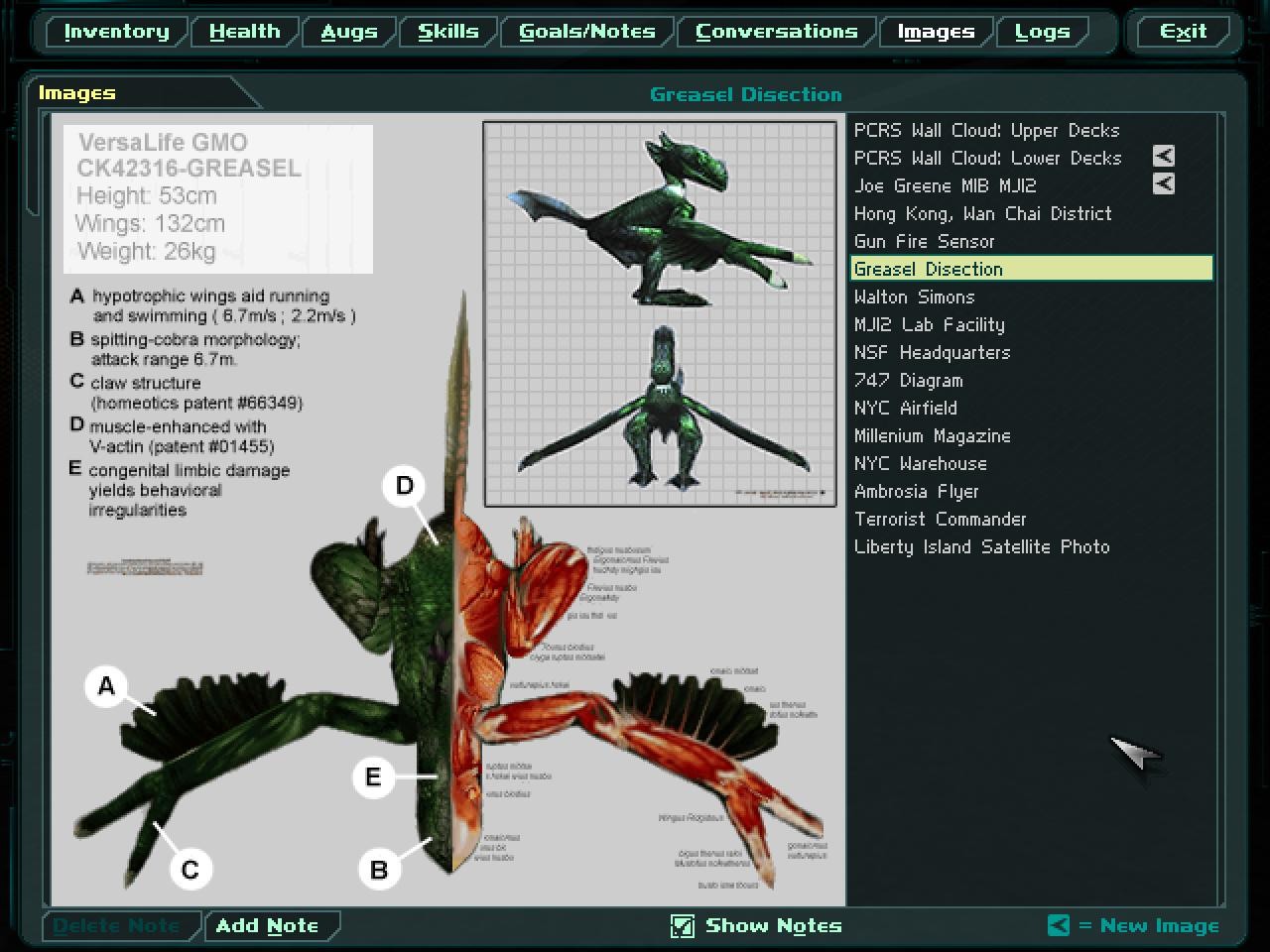Click the greasel model grid thumbnail
This screenshot has width=1270, height=952.
coord(660,313)
